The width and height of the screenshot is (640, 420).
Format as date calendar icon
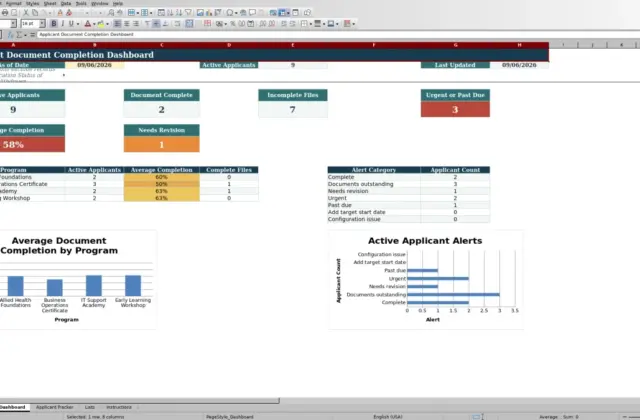tap(251, 24)
